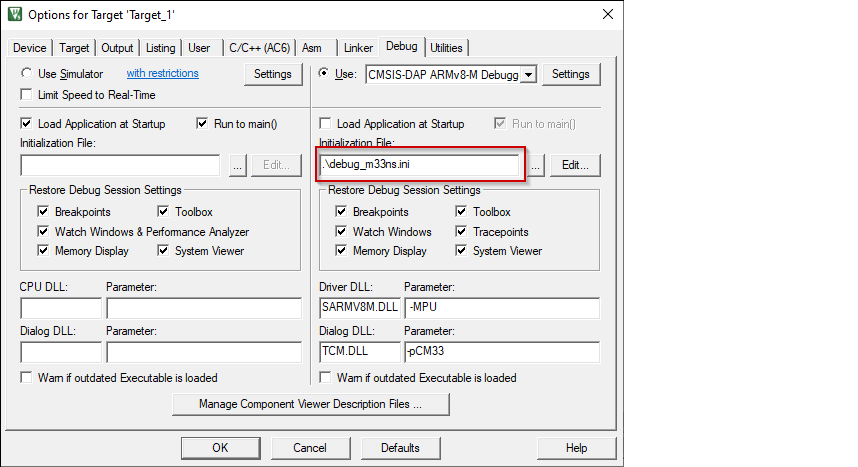Open the with restrictions link
The height and width of the screenshot is (467, 858).
point(162,74)
